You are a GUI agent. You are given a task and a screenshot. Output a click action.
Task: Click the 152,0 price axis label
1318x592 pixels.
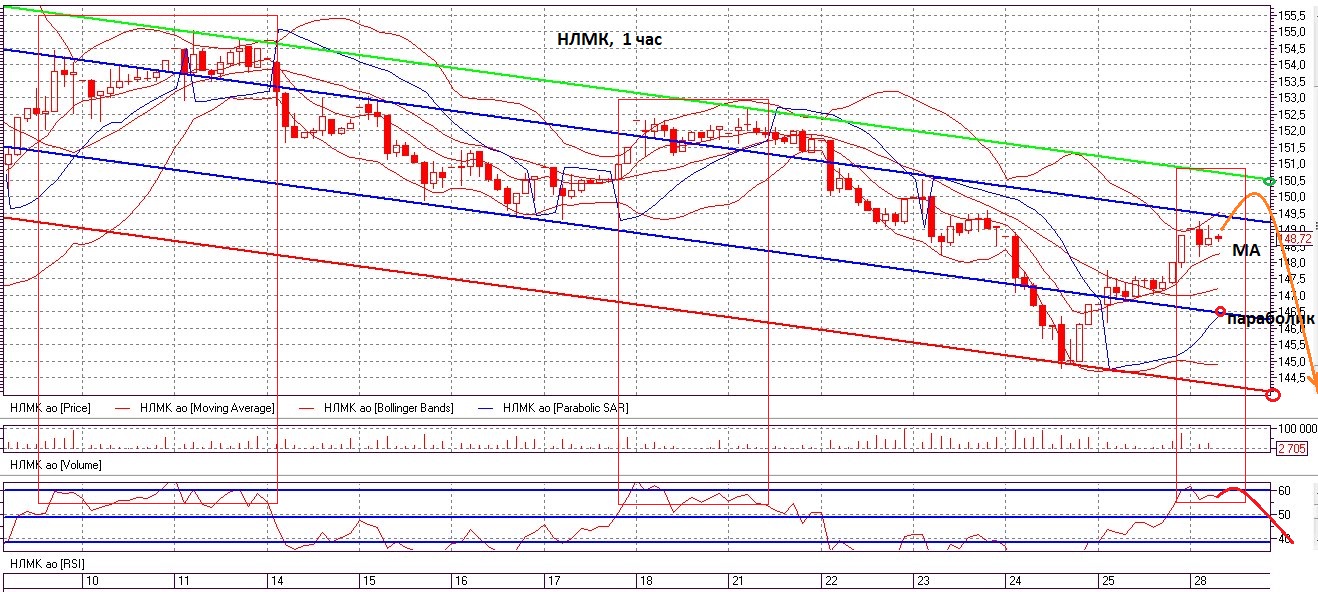point(1293,131)
